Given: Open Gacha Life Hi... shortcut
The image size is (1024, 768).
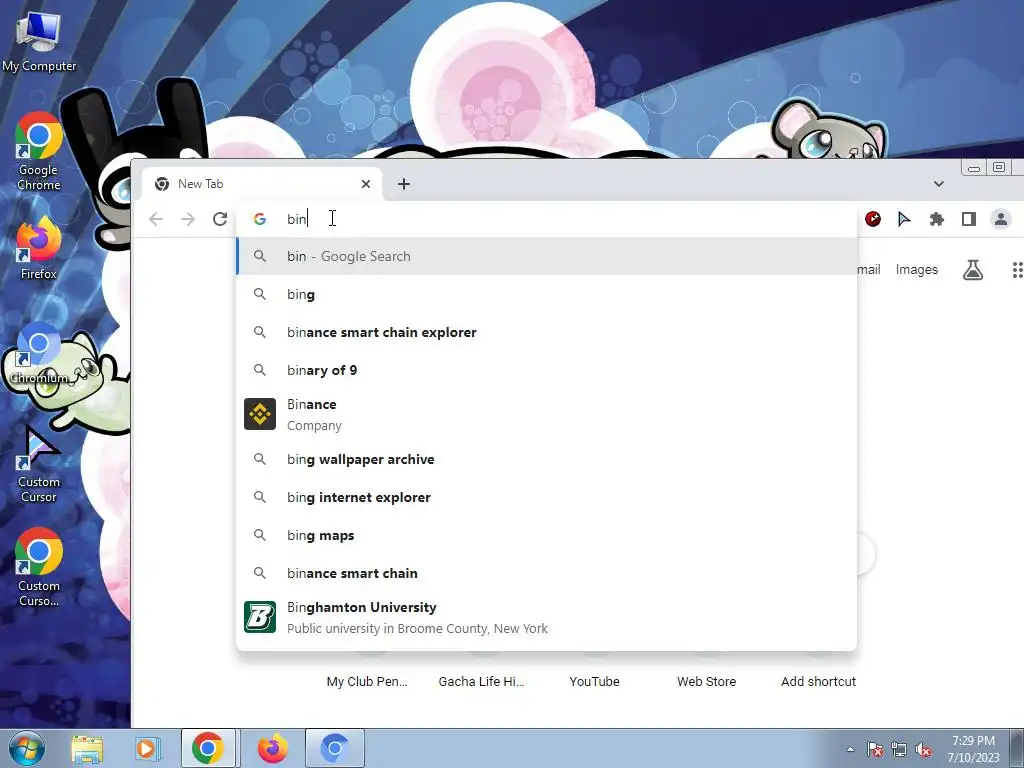Looking at the screenshot, I should click(481, 681).
